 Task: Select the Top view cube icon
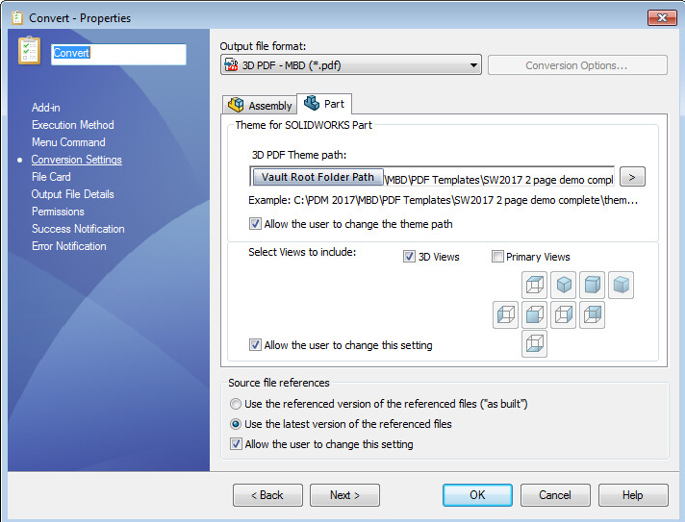(x=534, y=285)
